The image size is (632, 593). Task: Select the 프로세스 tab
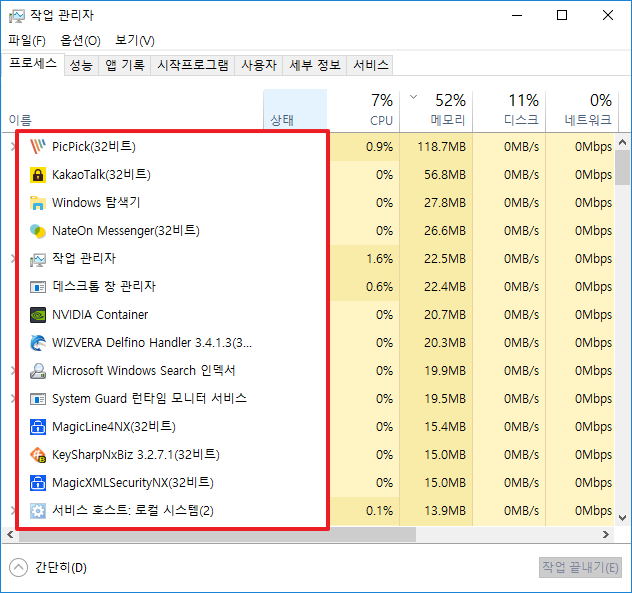[x=33, y=64]
